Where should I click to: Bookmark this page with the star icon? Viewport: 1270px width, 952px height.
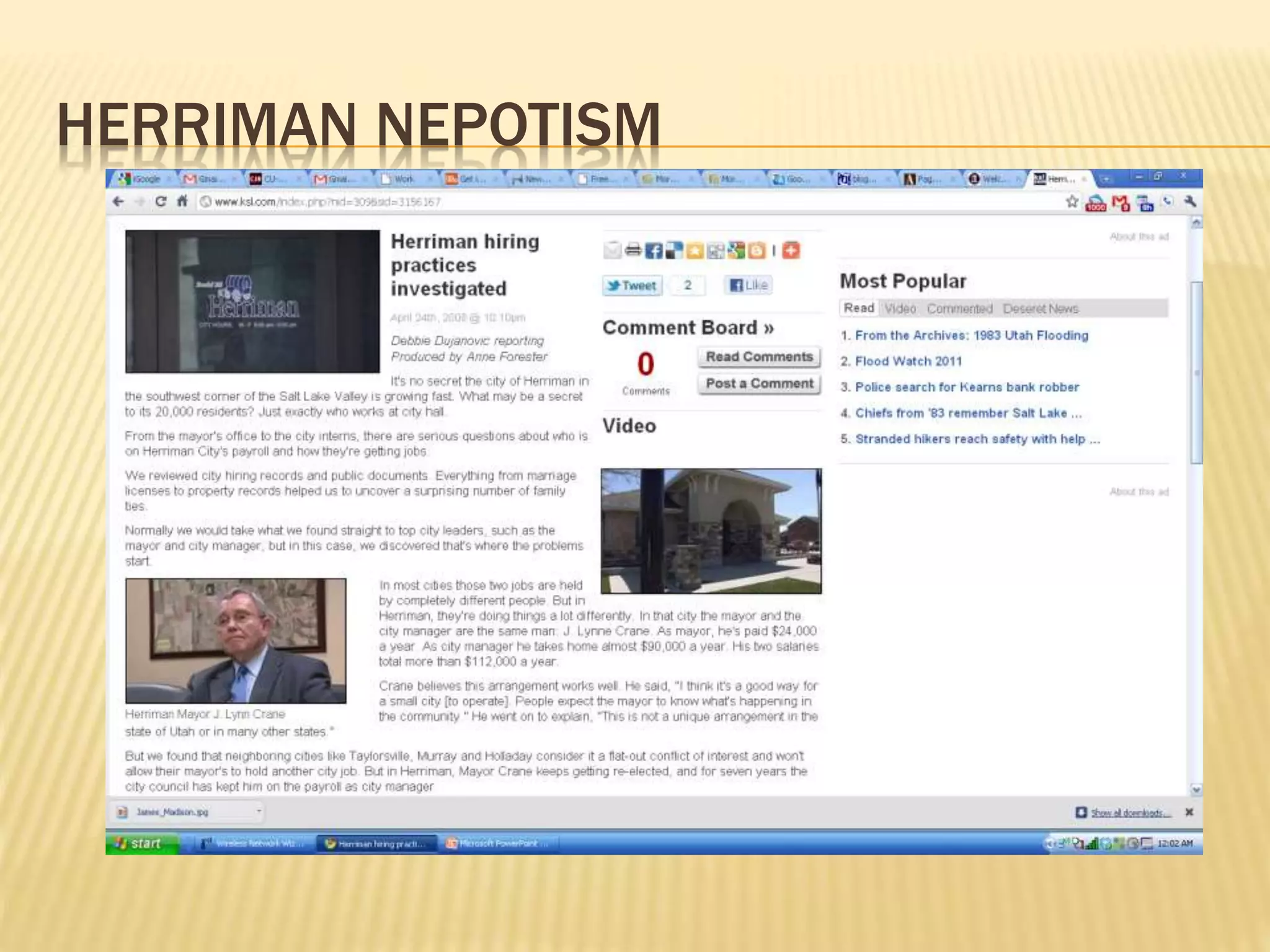[1072, 201]
